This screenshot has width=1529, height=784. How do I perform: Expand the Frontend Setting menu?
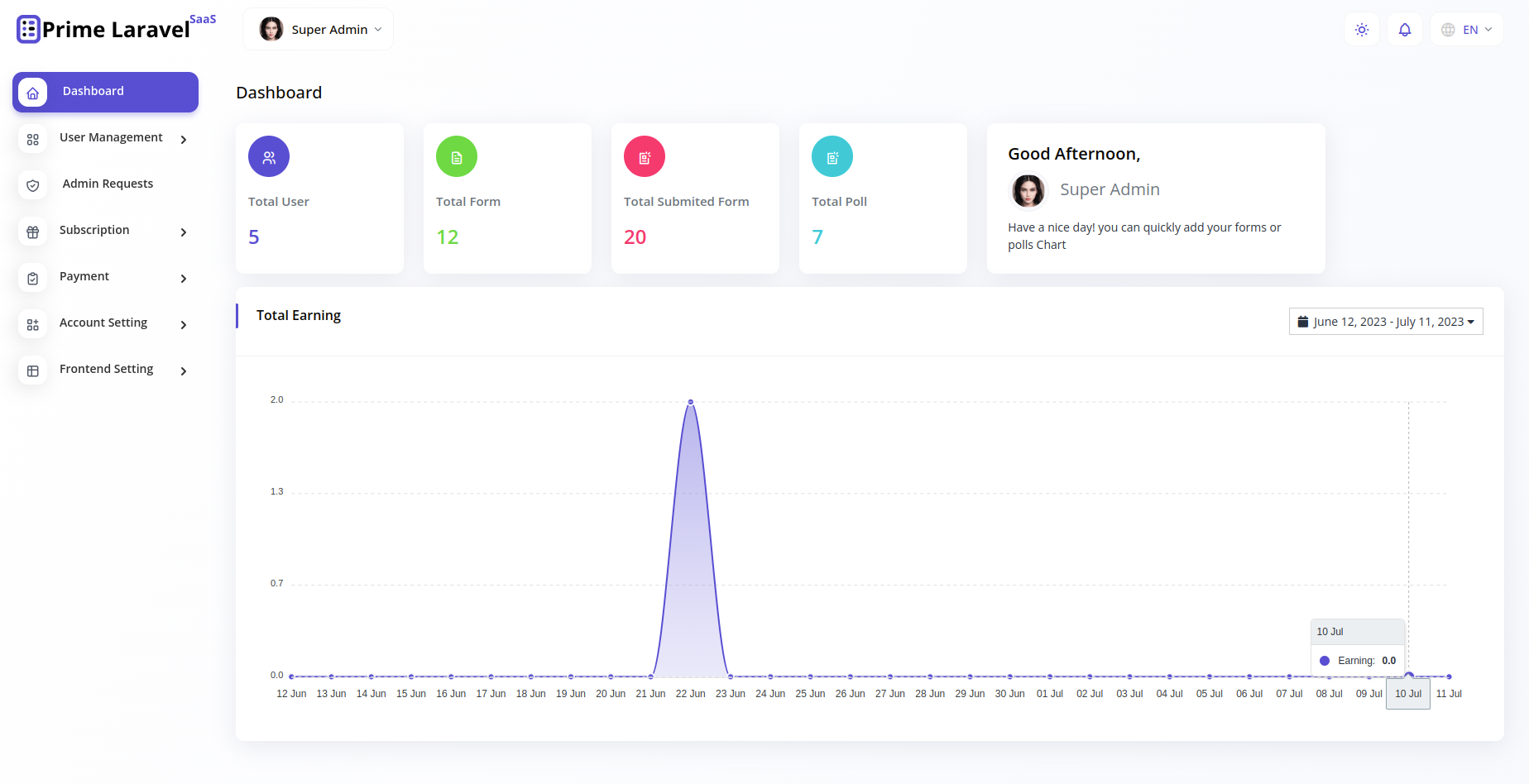click(106, 370)
